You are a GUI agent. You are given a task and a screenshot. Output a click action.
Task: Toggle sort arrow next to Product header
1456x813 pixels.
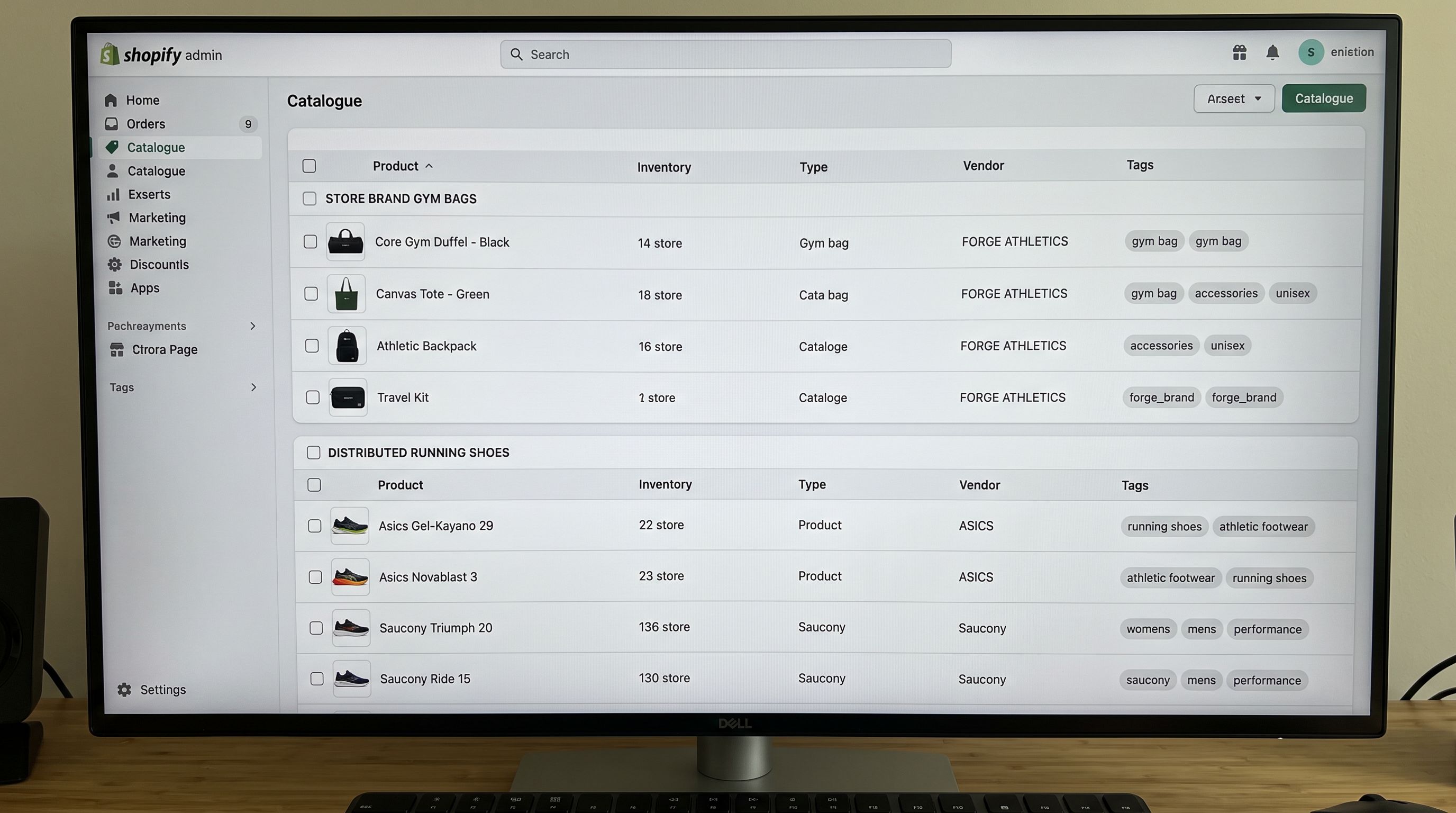coord(429,166)
